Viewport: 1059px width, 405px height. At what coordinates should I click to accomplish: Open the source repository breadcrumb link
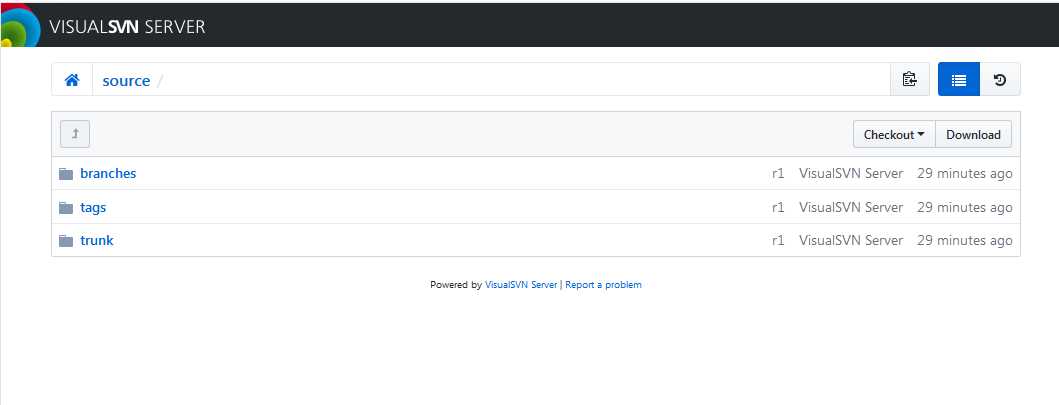pyautogui.click(x=126, y=81)
